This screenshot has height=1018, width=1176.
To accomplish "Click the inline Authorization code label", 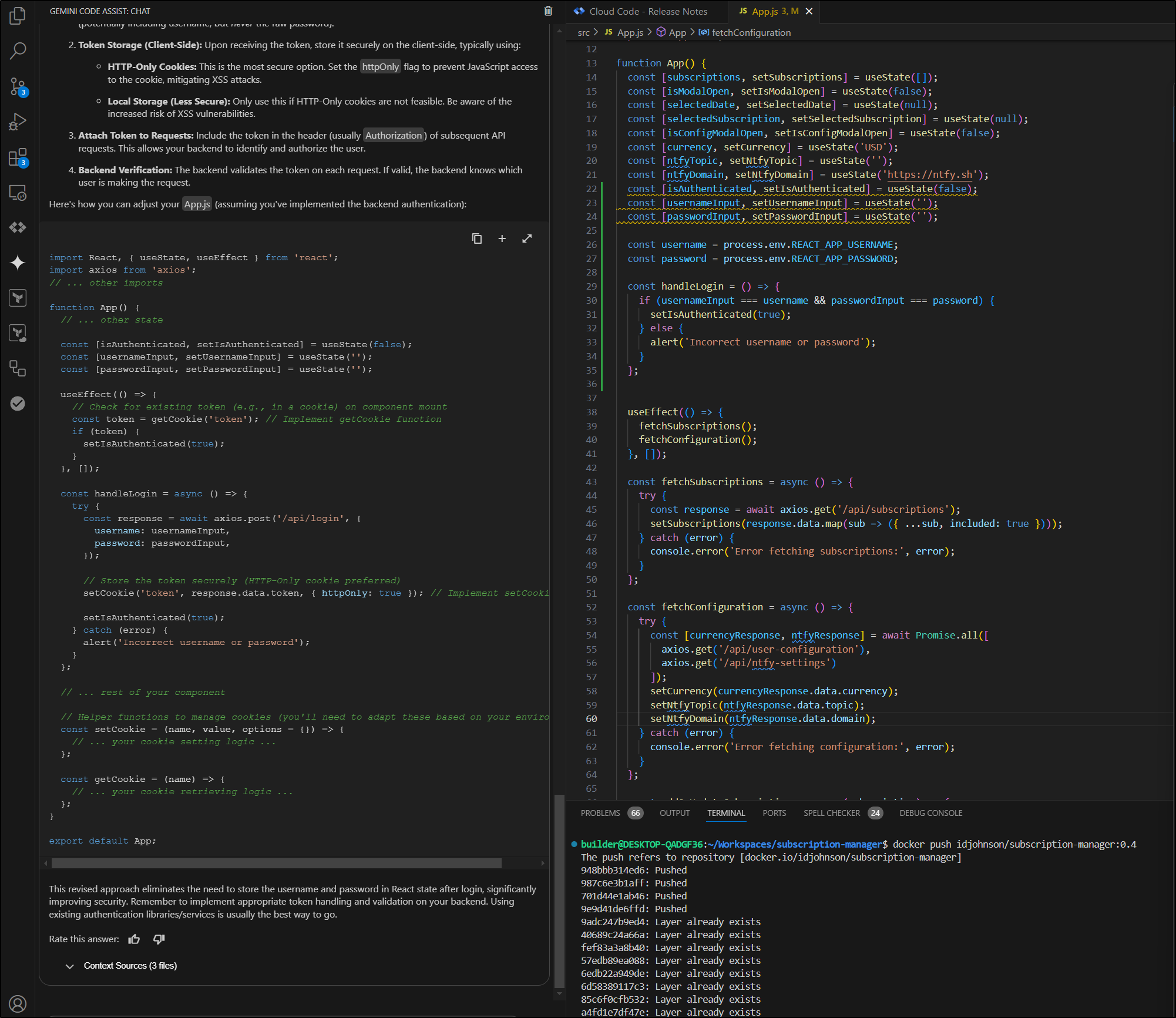I will [394, 135].
